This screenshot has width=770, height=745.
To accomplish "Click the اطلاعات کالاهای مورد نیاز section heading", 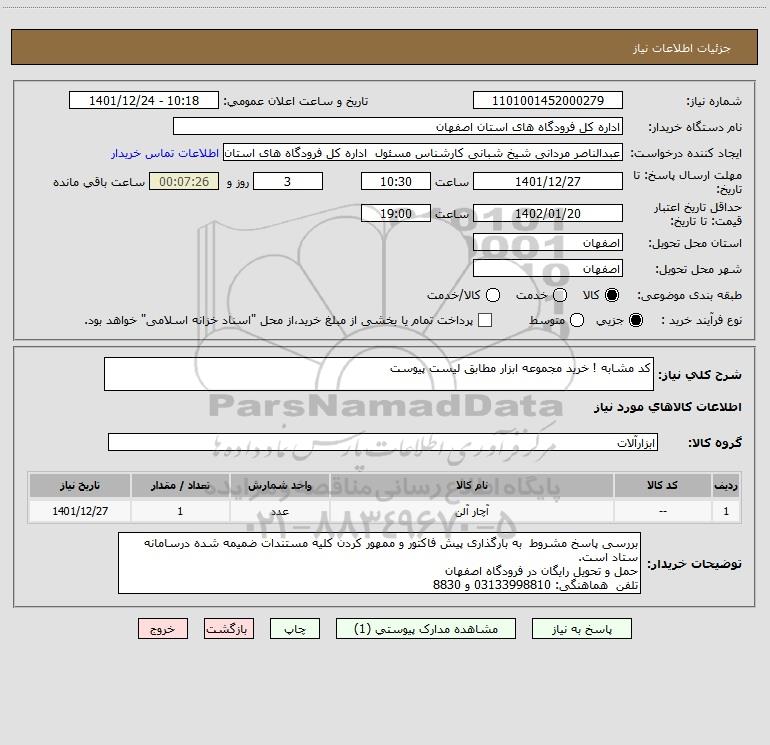I will tap(667, 407).
